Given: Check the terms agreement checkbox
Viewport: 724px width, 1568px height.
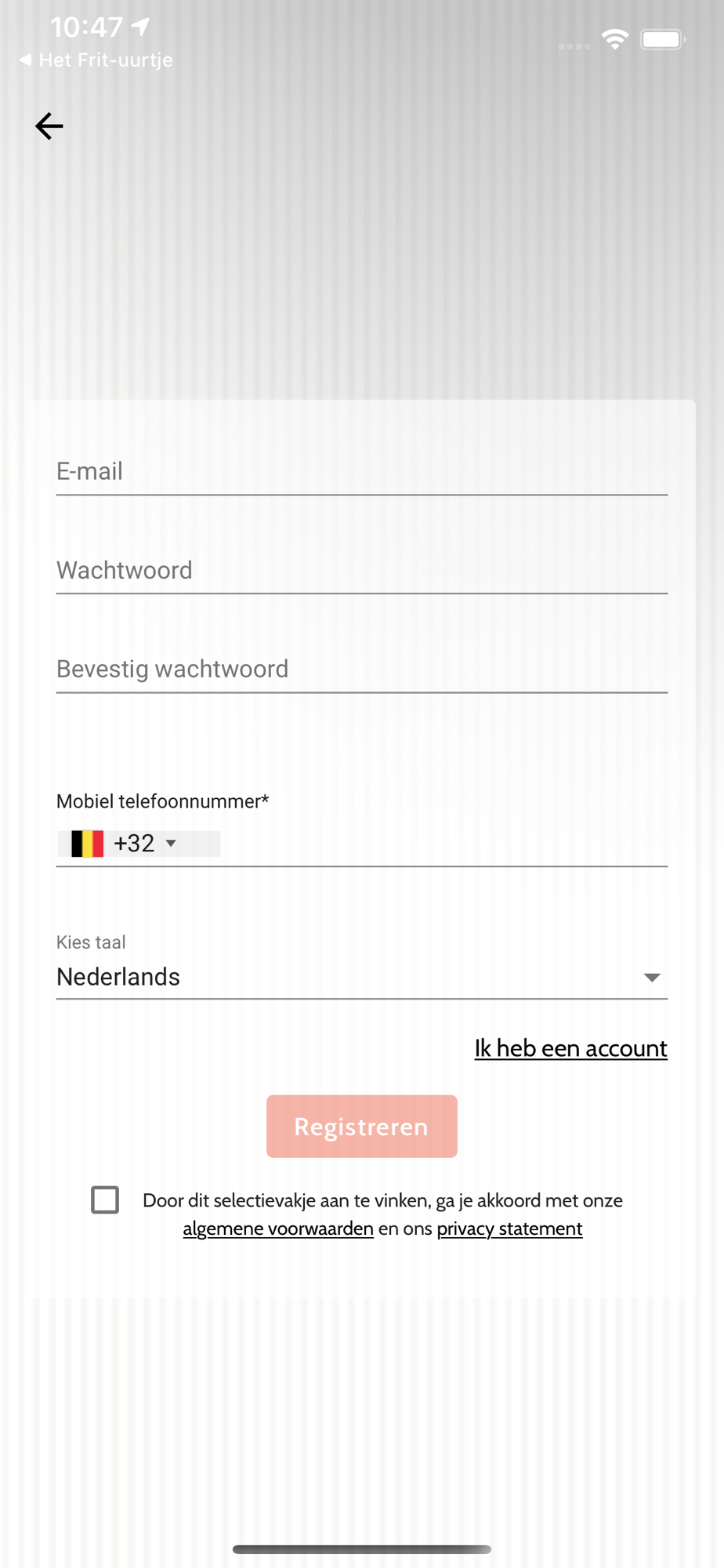Looking at the screenshot, I should [105, 1200].
